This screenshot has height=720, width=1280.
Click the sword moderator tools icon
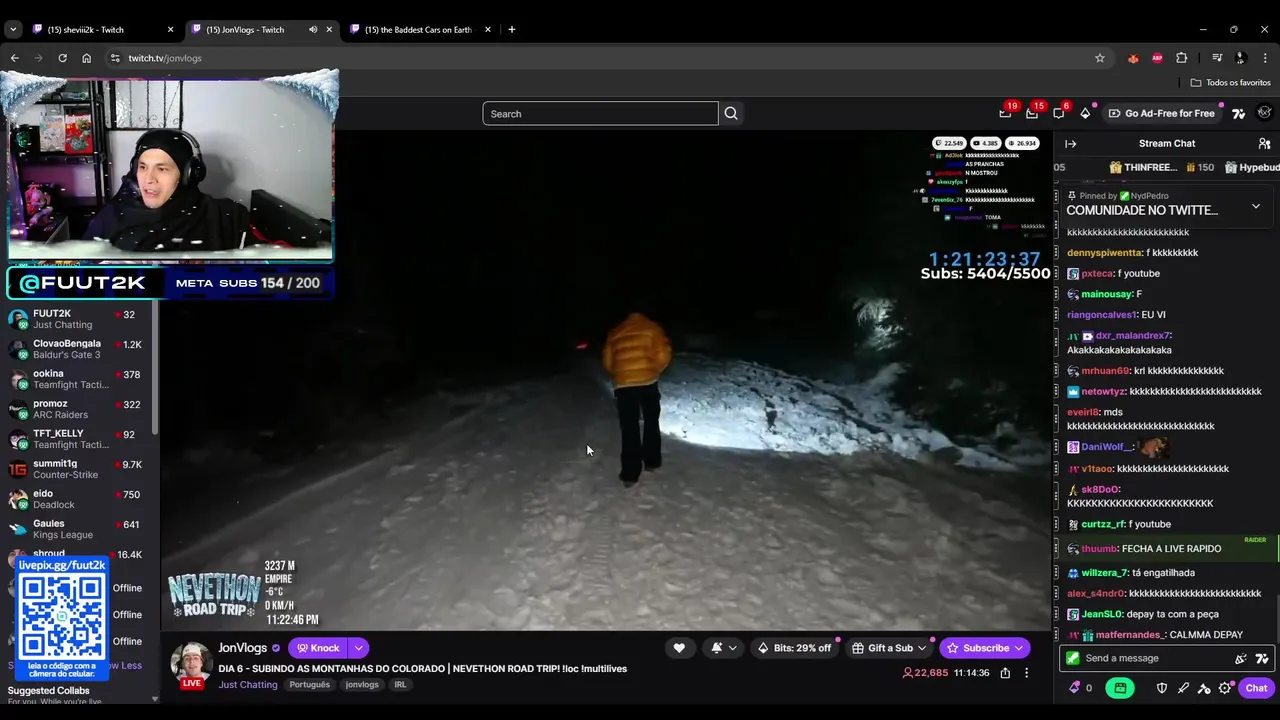pyautogui.click(x=1183, y=688)
